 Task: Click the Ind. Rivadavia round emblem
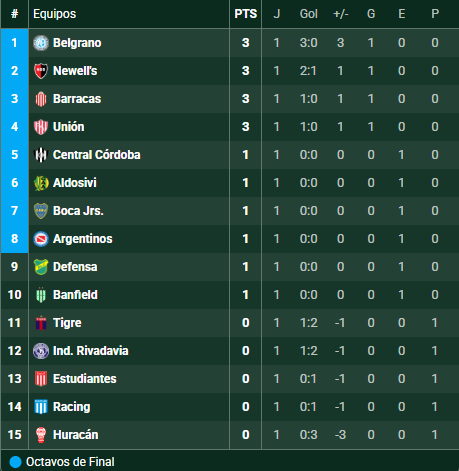(41, 351)
